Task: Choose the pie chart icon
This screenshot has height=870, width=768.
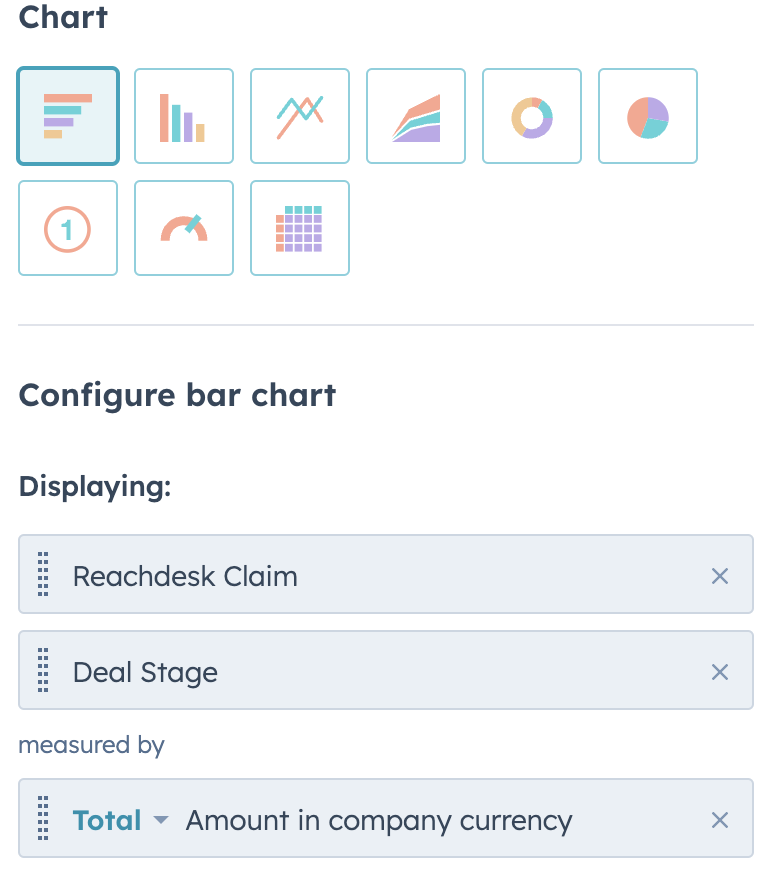Action: click(x=648, y=116)
